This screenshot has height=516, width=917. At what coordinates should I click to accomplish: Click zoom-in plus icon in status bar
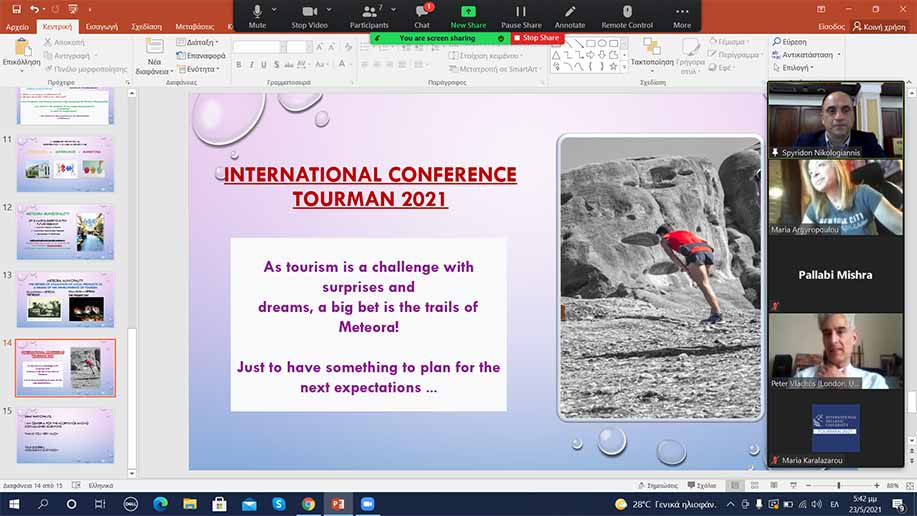click(x=877, y=486)
